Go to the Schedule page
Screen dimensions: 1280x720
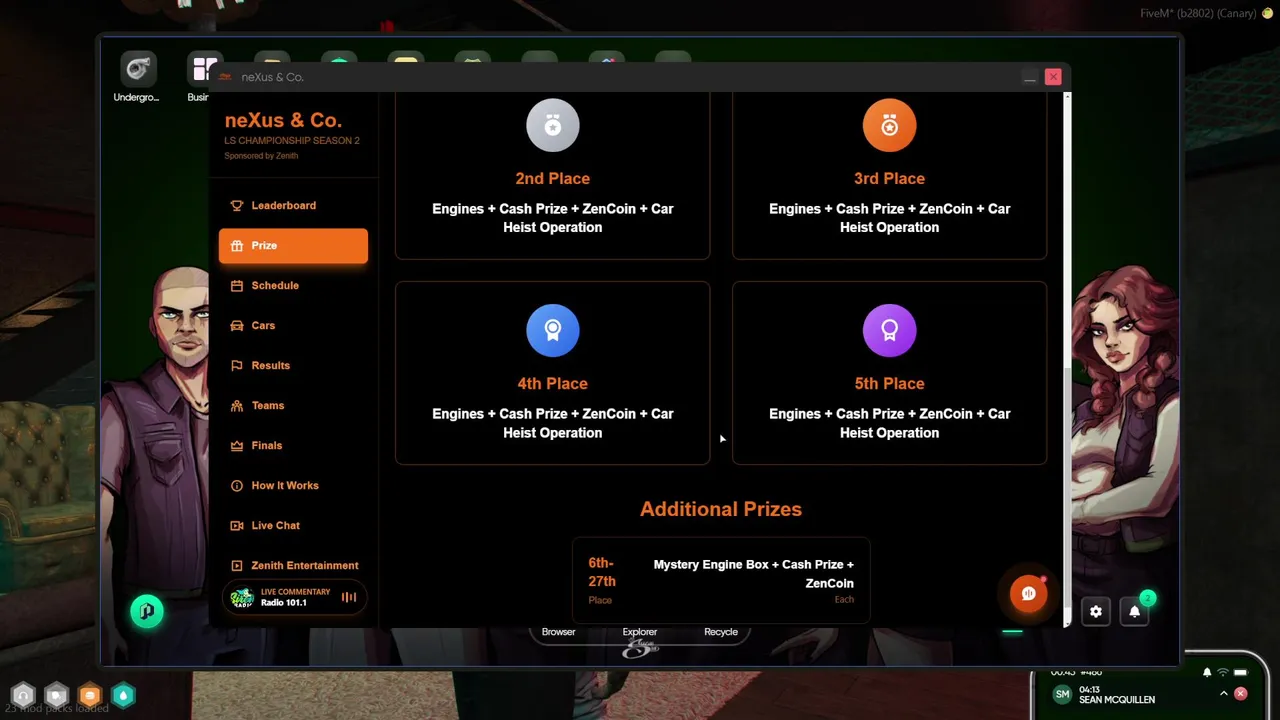(x=293, y=285)
